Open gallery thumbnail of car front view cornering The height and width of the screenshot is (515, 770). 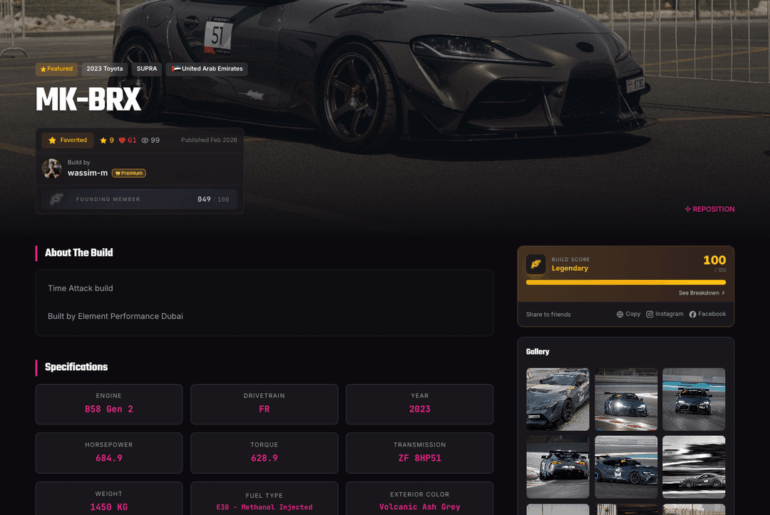click(557, 467)
